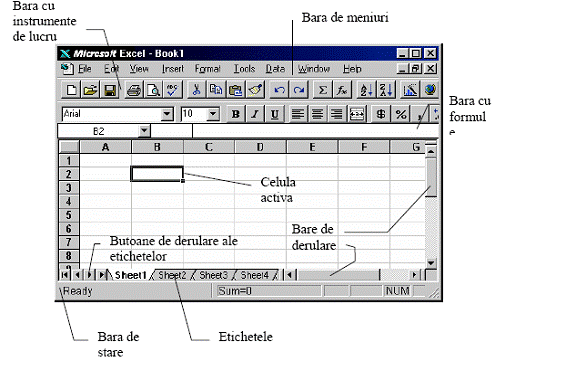Expand the Name Box dropdown next to B2
This screenshot has width=576, height=371.
pos(144,130)
